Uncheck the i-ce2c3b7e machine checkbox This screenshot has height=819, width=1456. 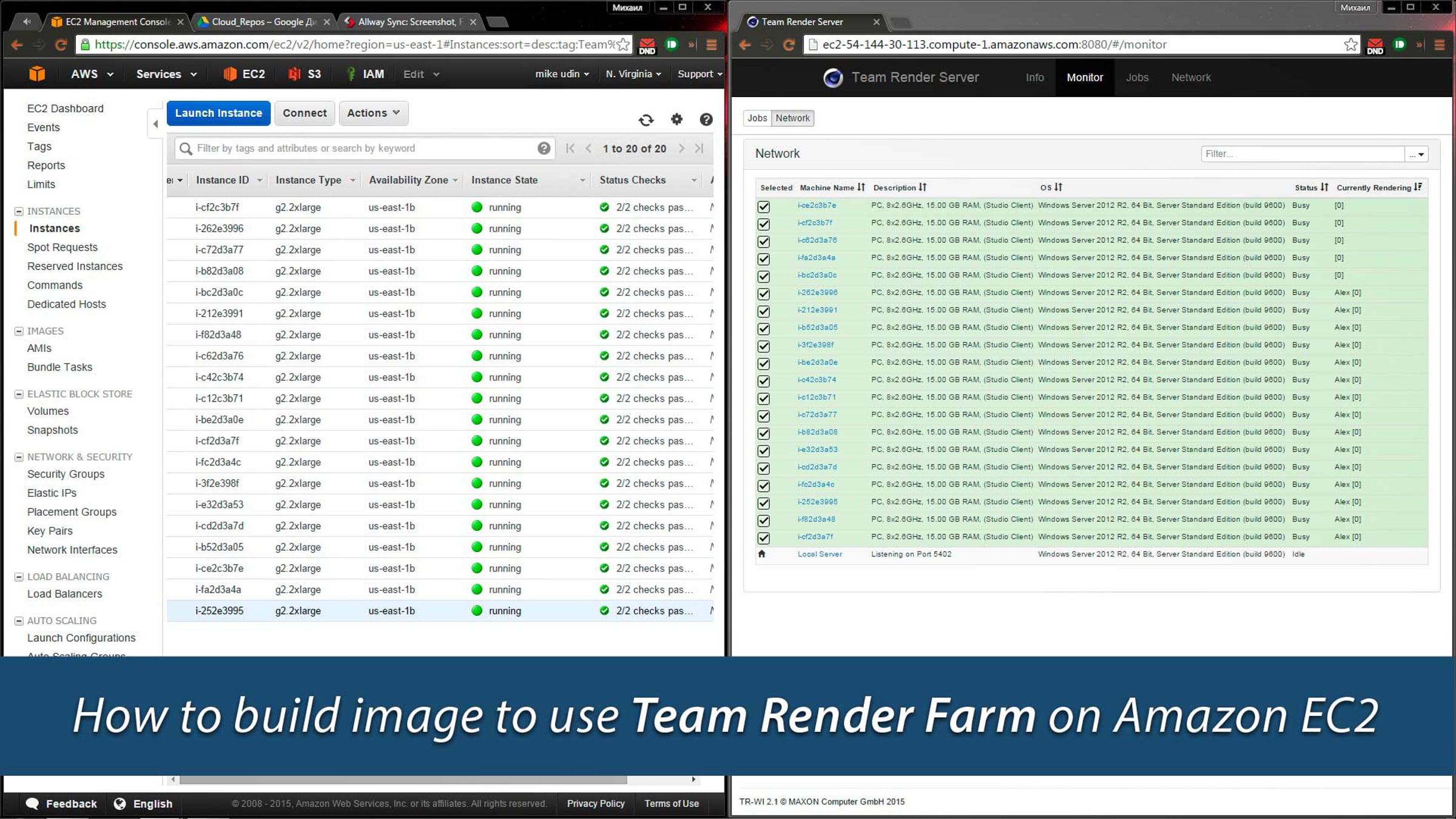(x=764, y=206)
